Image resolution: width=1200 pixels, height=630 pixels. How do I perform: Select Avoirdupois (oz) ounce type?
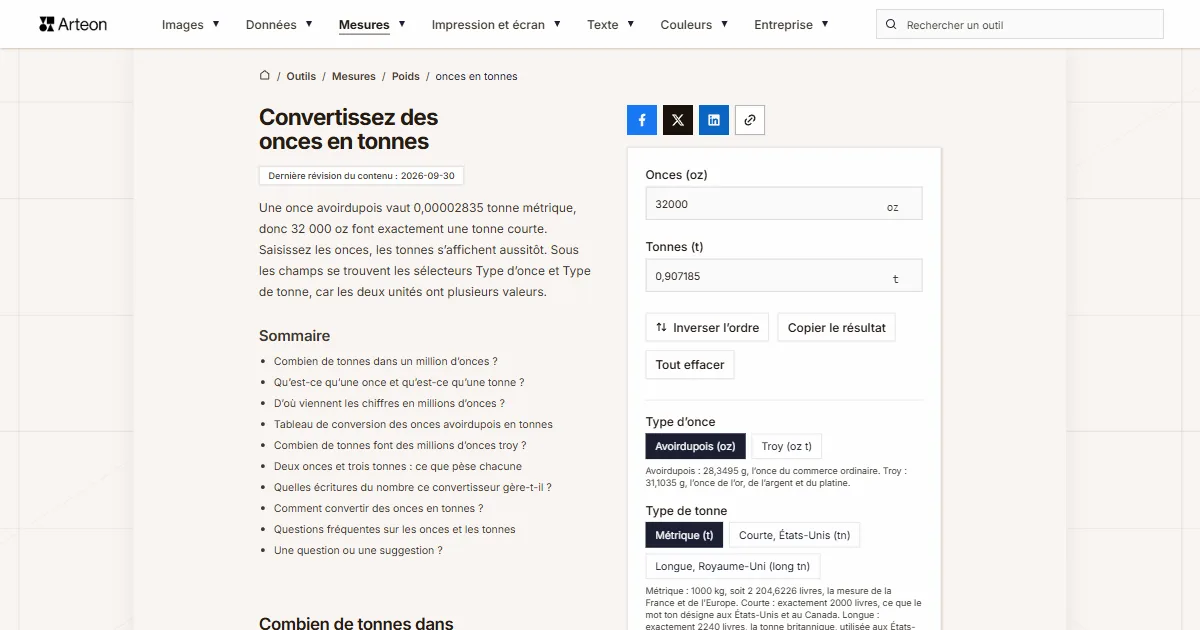click(695, 446)
